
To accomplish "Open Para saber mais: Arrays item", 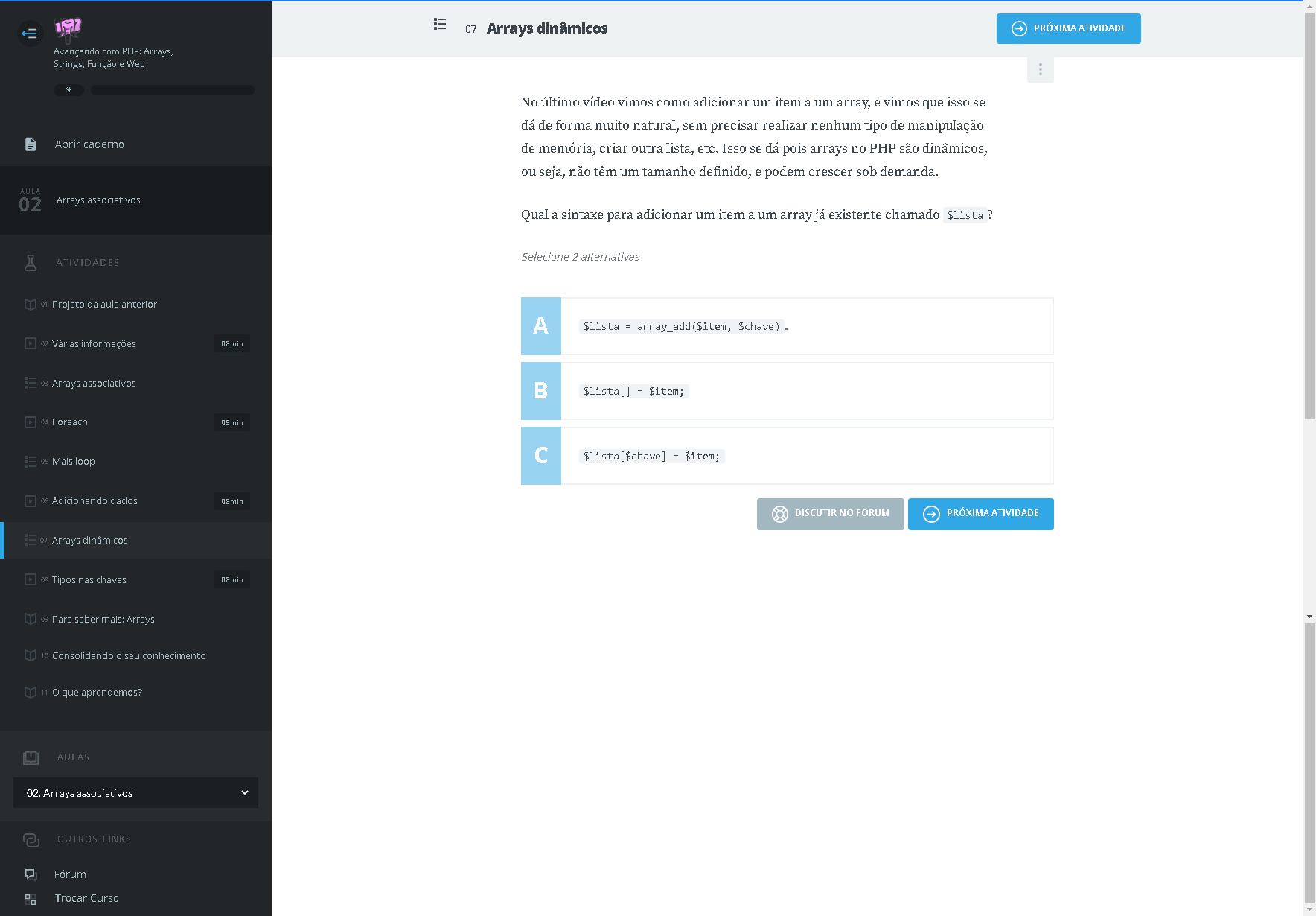I will coord(103,620).
